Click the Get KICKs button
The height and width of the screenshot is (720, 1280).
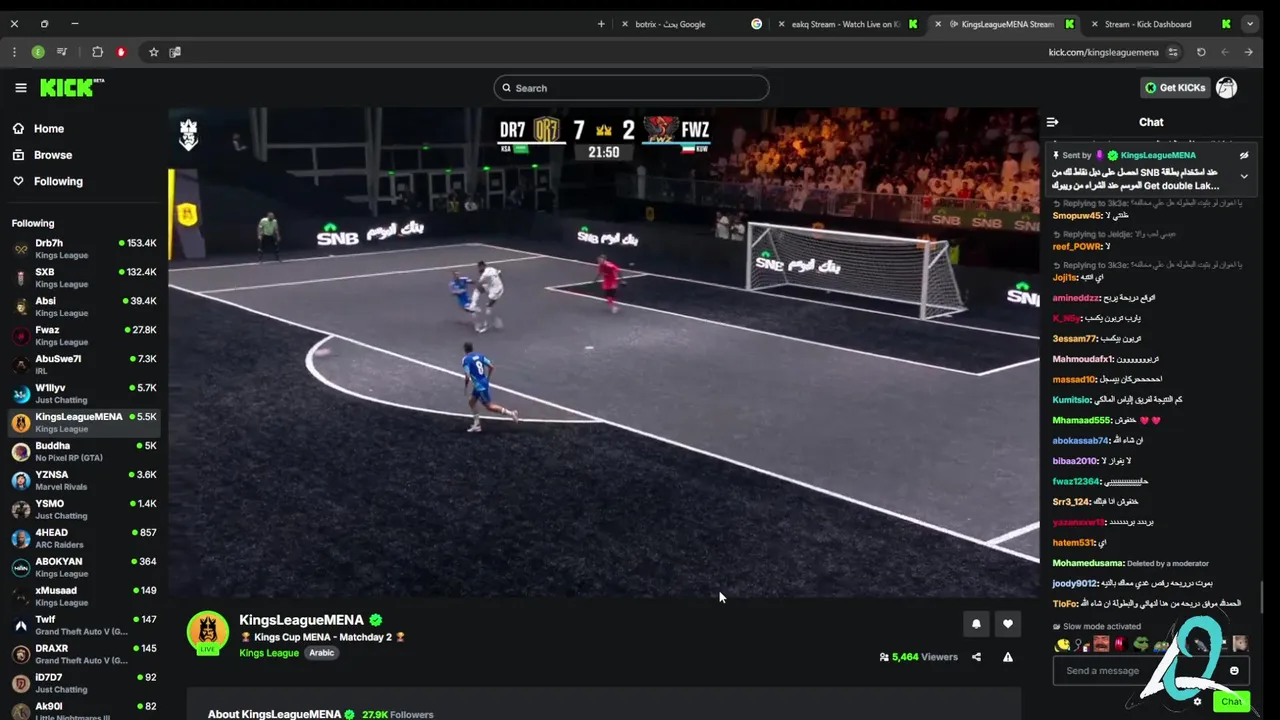point(1175,88)
